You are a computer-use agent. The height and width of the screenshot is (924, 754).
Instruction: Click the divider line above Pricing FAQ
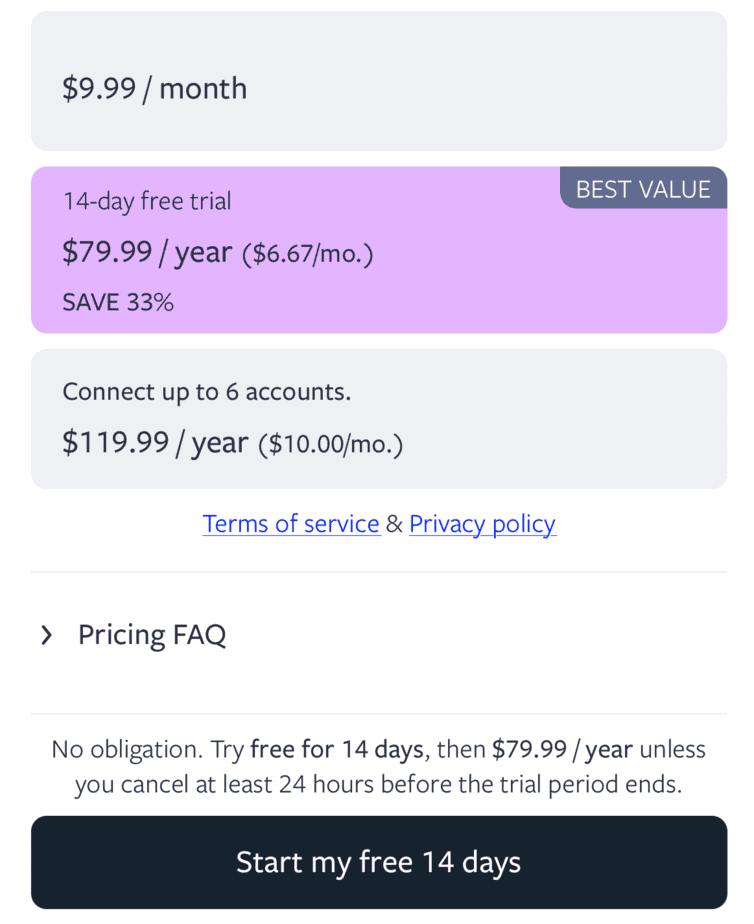coord(378,572)
